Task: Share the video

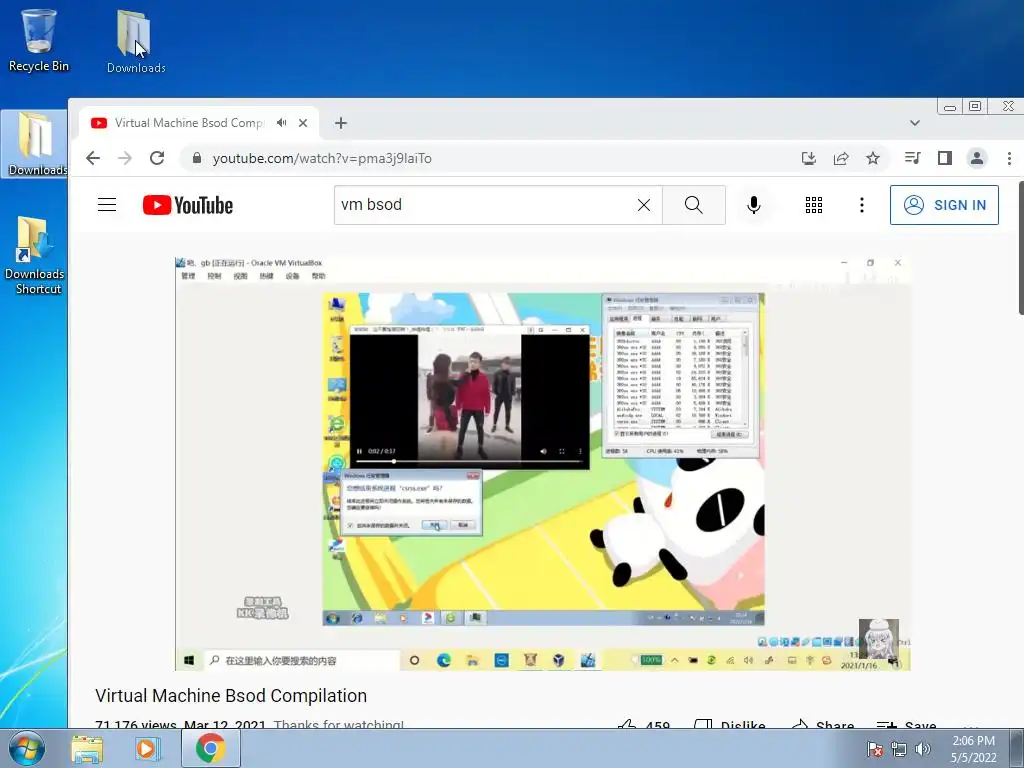Action: tap(822, 724)
